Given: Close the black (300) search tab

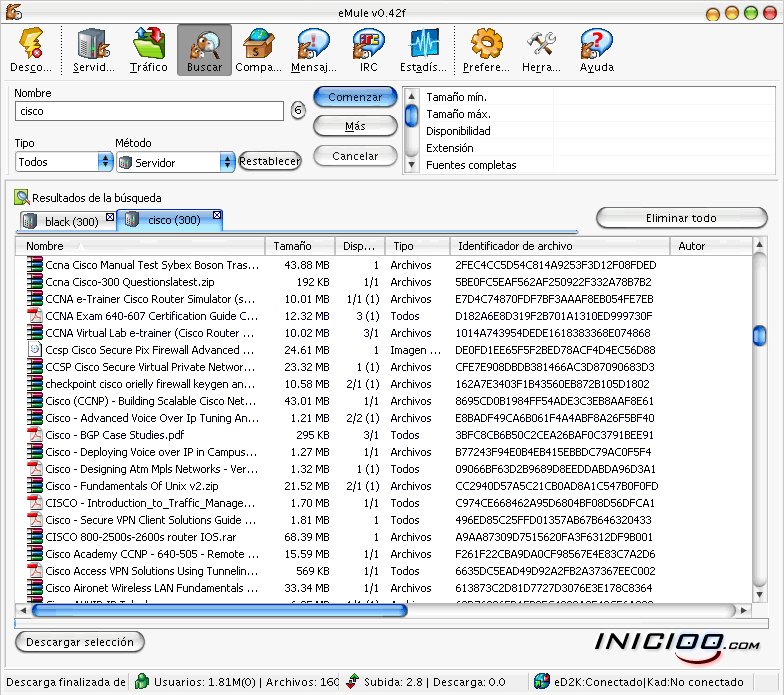Looking at the screenshot, I should (110, 216).
